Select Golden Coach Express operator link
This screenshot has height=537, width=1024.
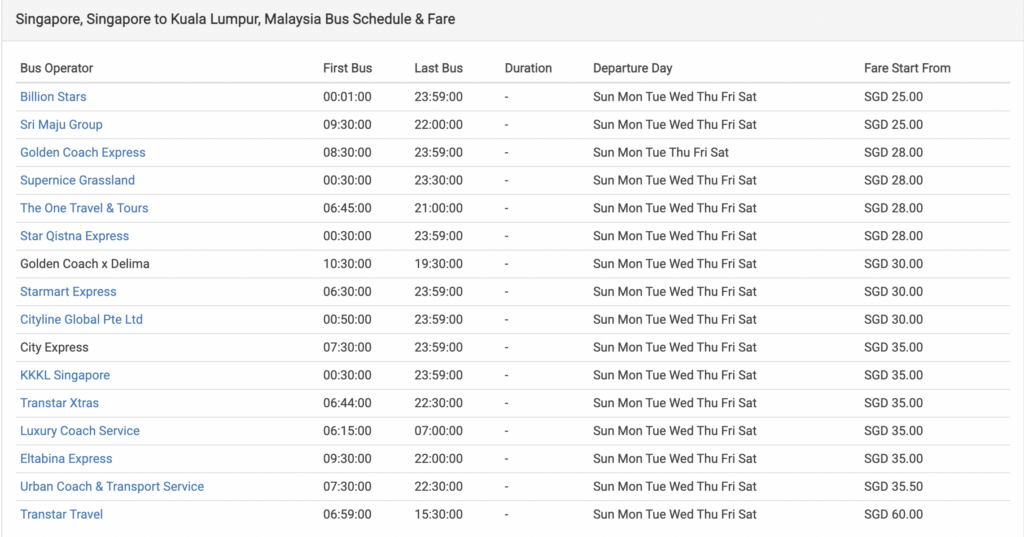(x=82, y=152)
